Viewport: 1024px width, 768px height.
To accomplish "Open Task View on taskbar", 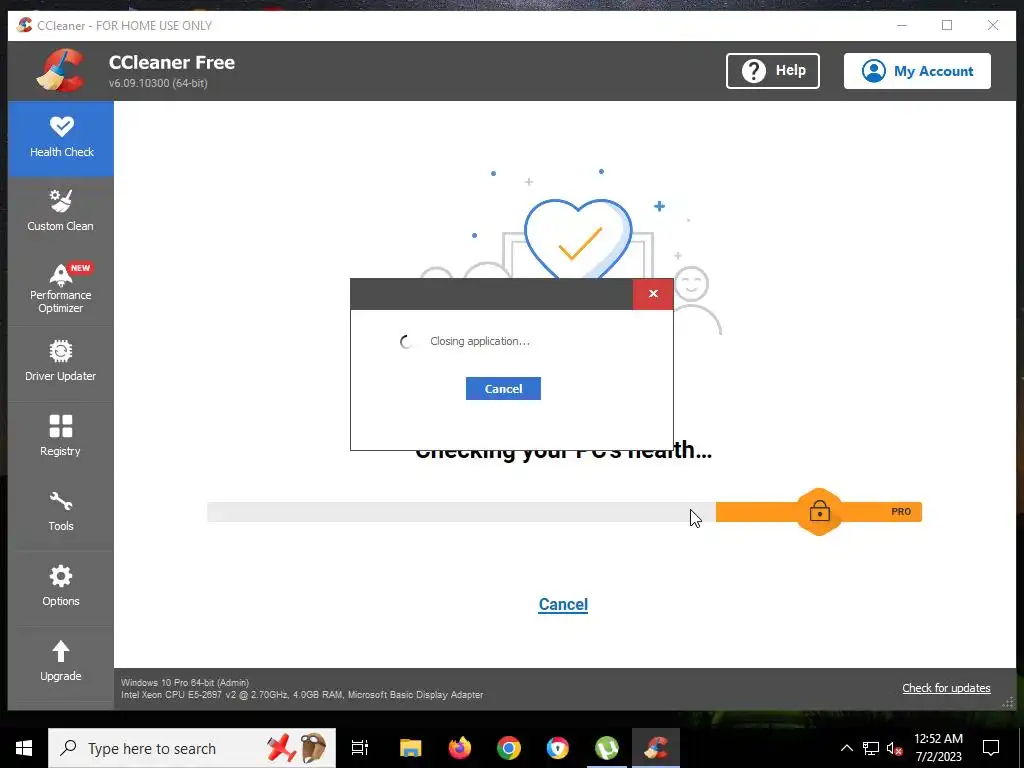I will [x=360, y=748].
